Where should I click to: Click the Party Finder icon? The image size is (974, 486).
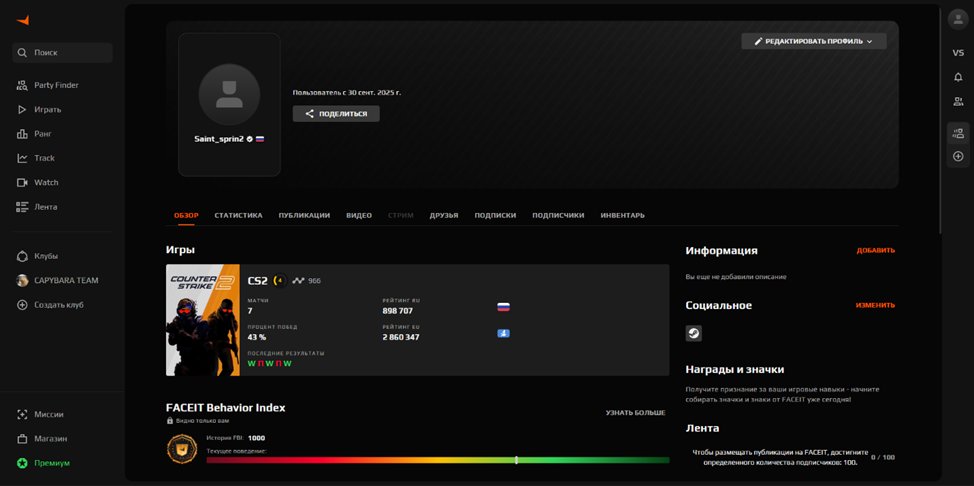[22, 85]
